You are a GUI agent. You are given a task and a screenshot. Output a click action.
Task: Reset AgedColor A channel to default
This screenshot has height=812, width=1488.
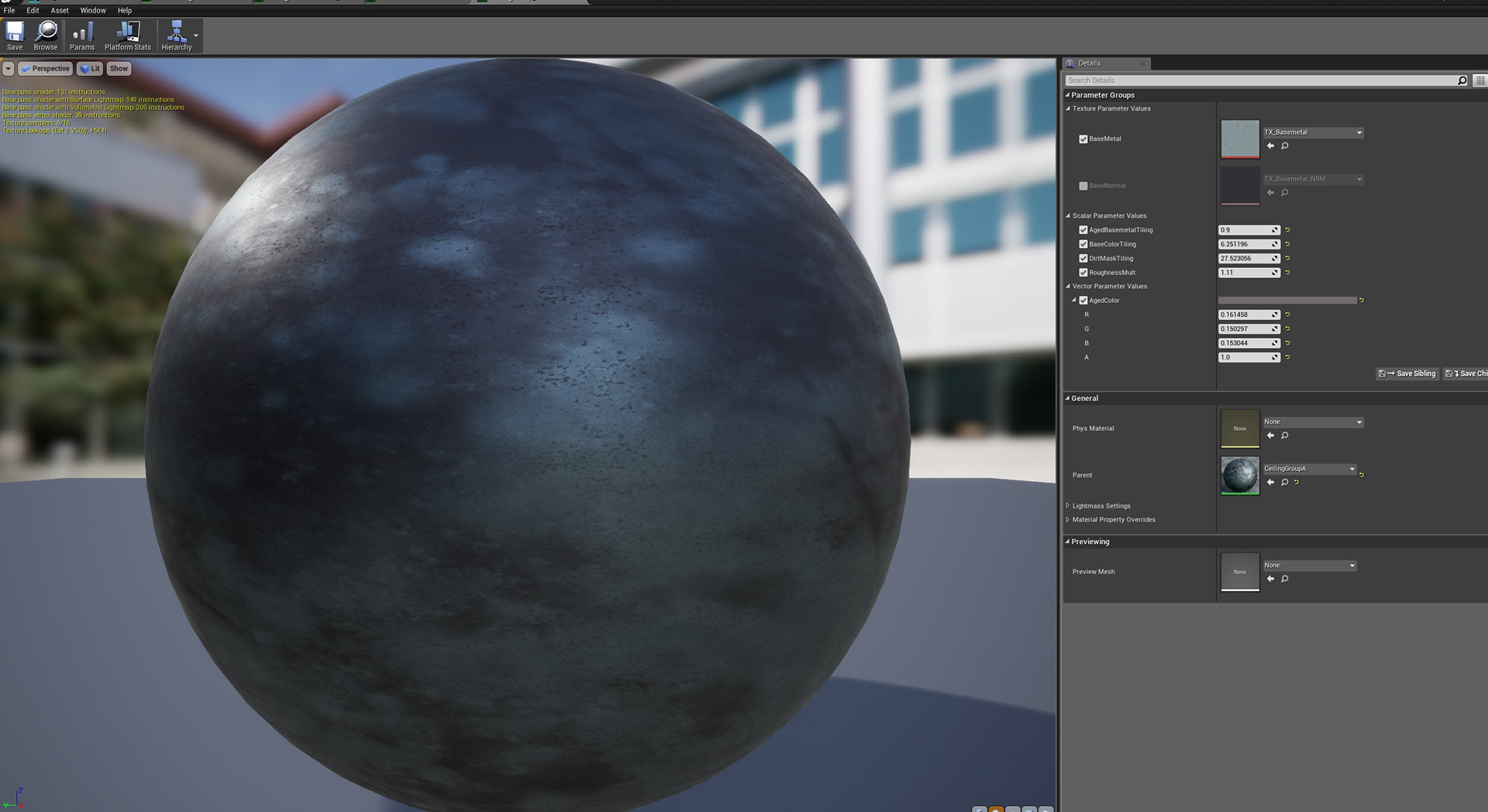click(x=1287, y=357)
